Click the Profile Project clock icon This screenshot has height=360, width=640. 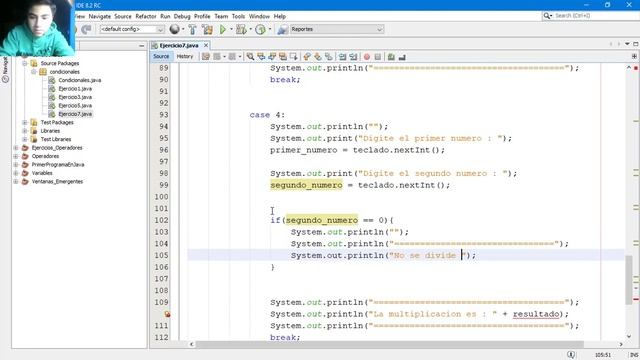pyautogui.click(x=260, y=29)
